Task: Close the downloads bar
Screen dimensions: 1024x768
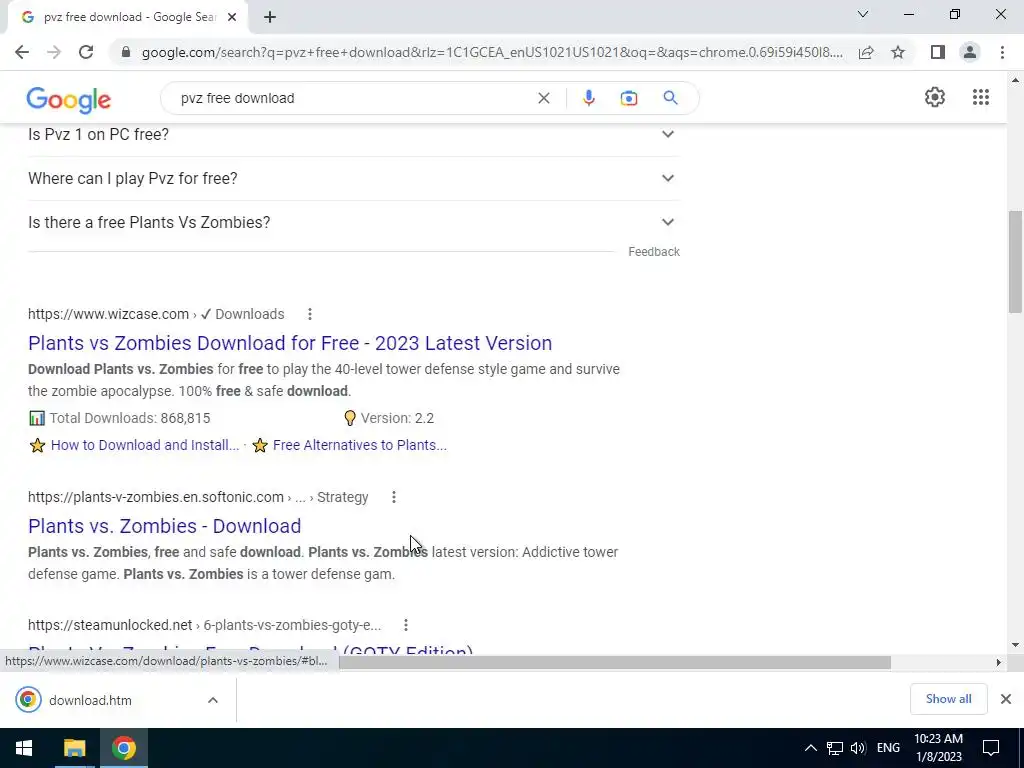Action: click(x=1006, y=699)
